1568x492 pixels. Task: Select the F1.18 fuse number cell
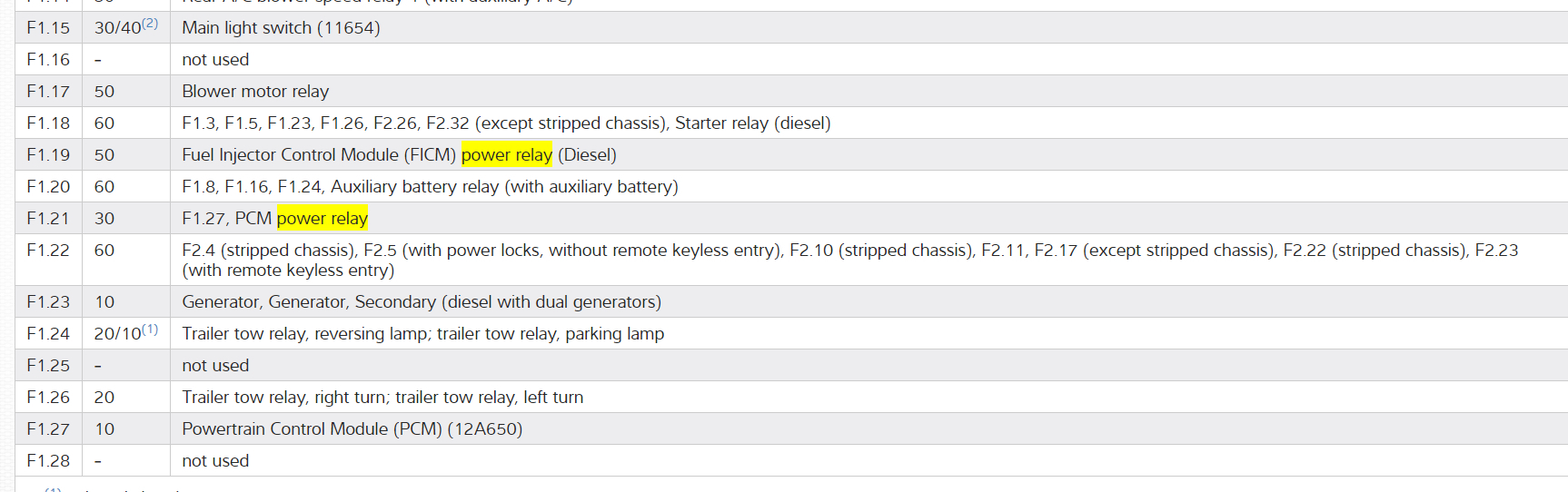pyautogui.click(x=48, y=123)
